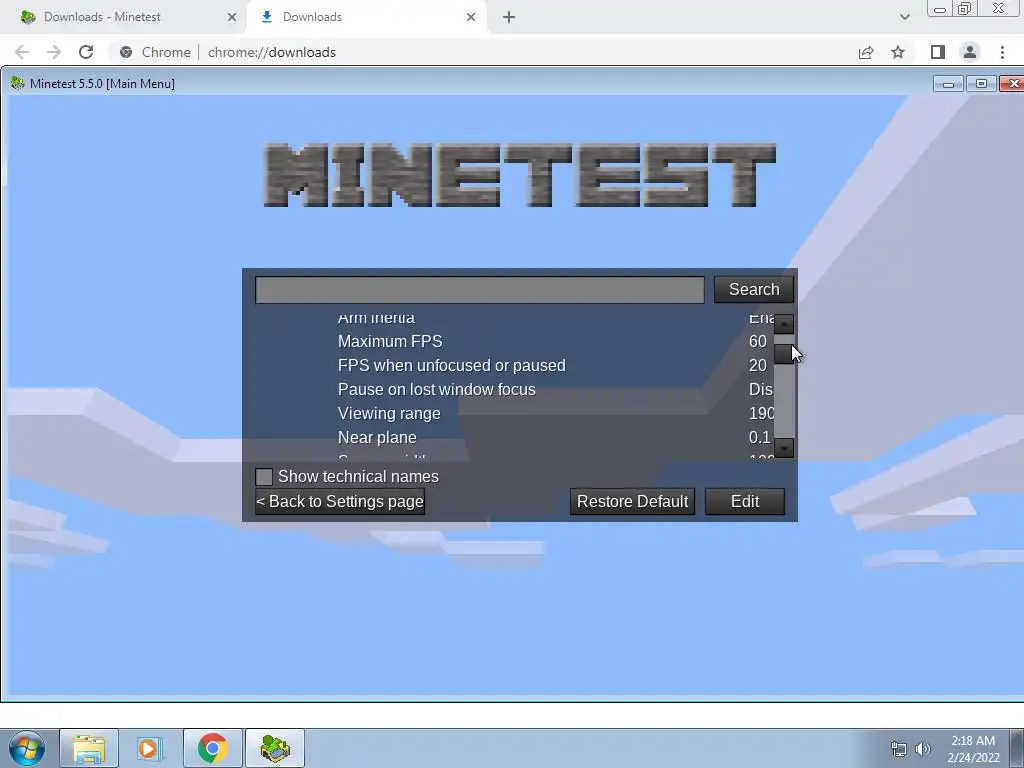Focus the settings search input field

[479, 289]
